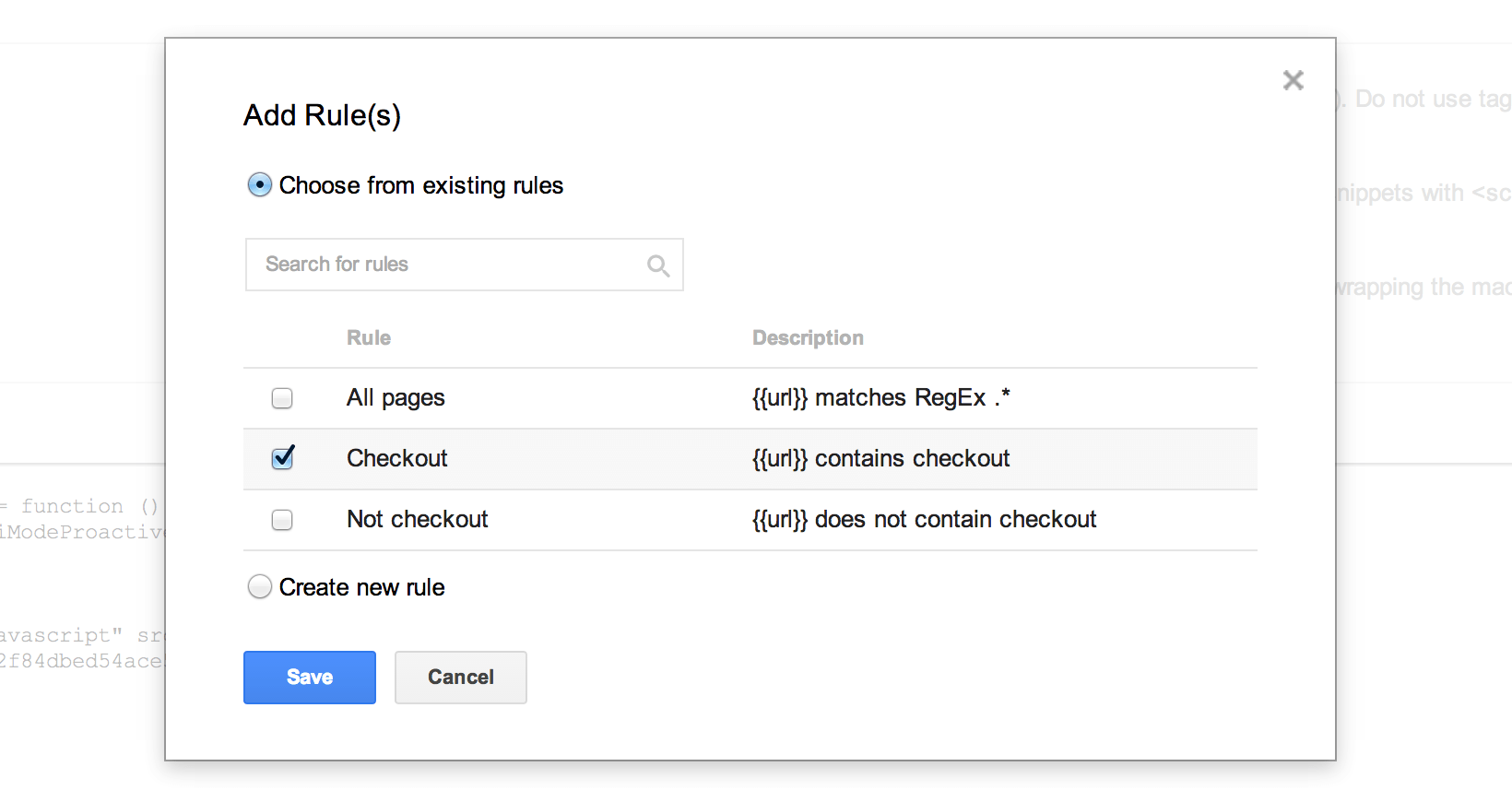Viewport: 1512px width, 802px height.
Task: Save the selected rules
Action: 310,678
